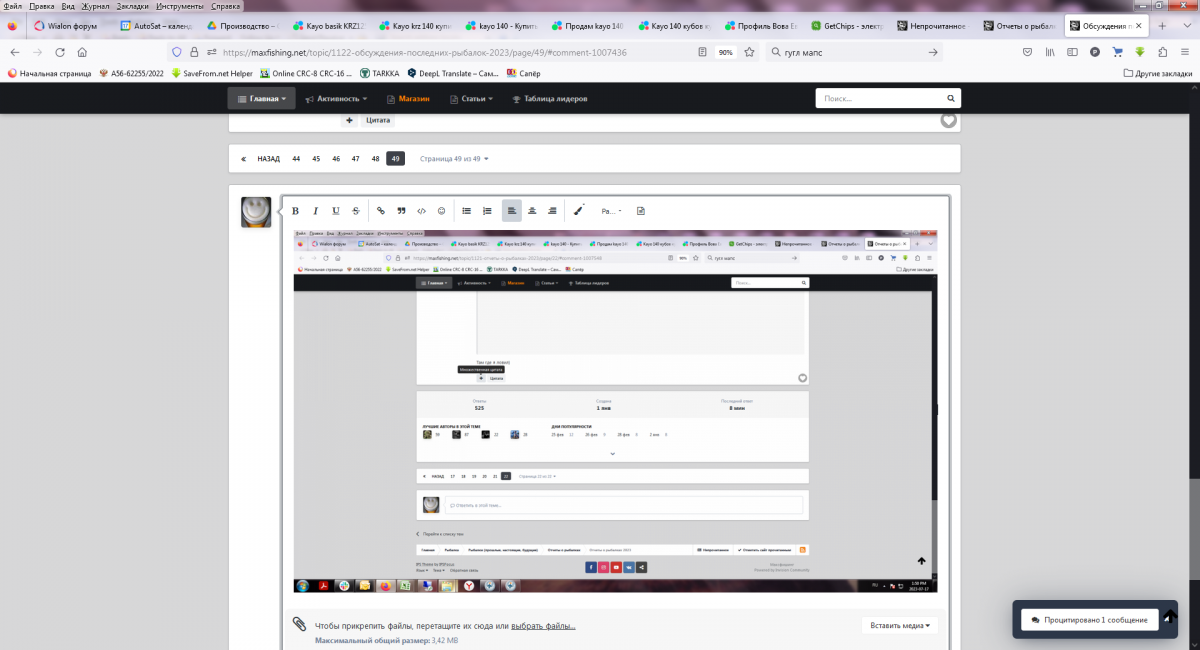Open the Главная dropdown menu
The height and width of the screenshot is (650, 1200).
pyautogui.click(x=261, y=99)
